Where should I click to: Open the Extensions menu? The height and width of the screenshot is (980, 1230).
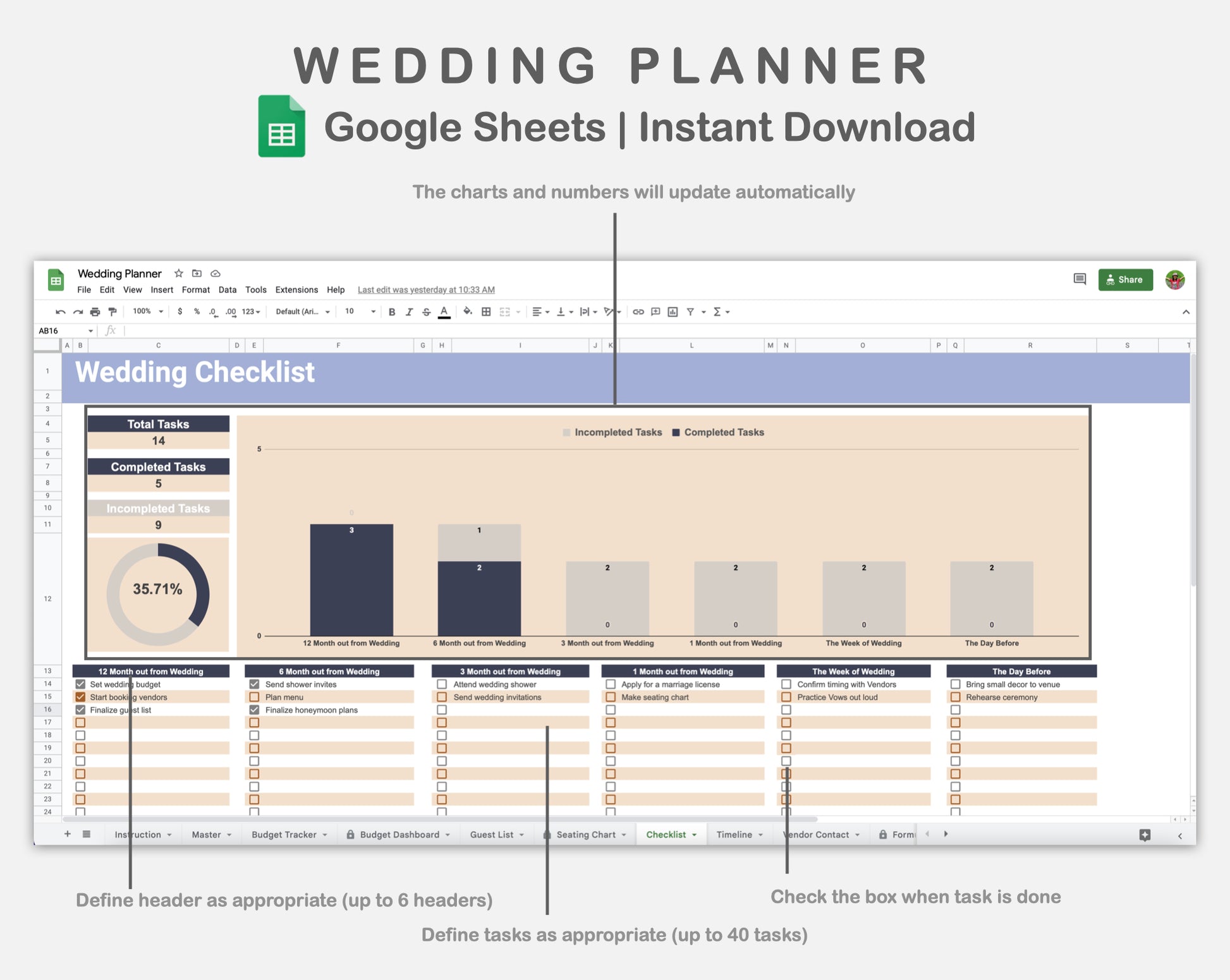click(296, 290)
